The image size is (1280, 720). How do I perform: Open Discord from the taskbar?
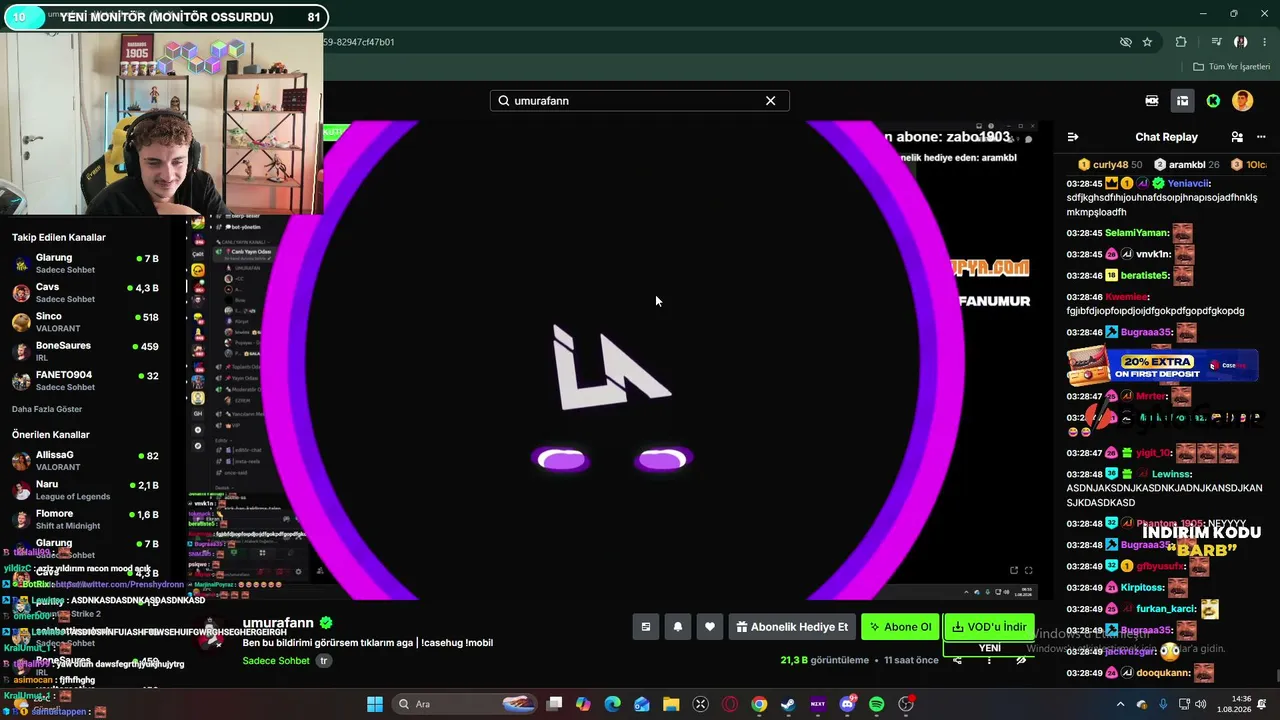click(x=848, y=704)
